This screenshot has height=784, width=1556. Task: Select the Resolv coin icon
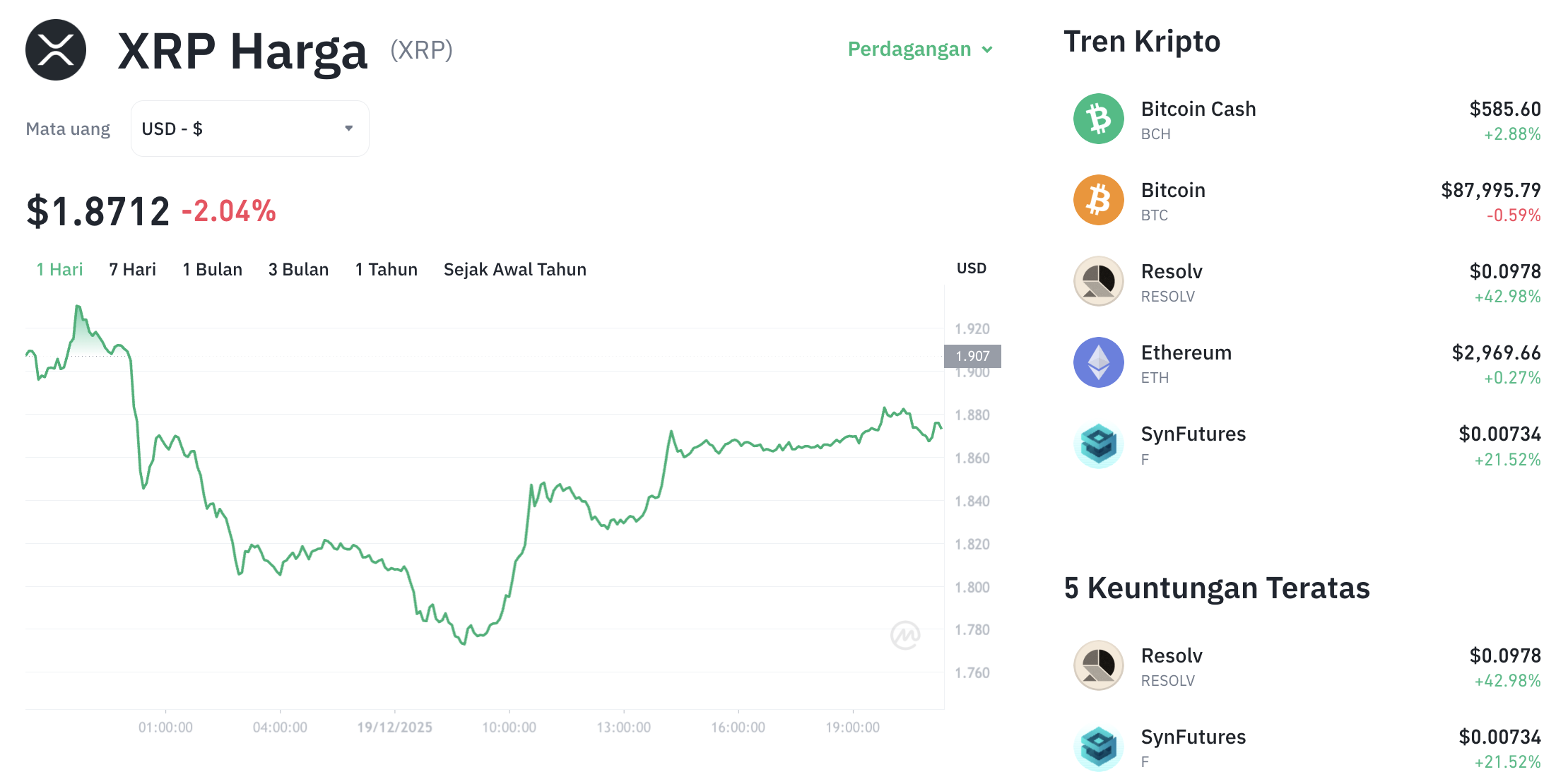(x=1098, y=282)
